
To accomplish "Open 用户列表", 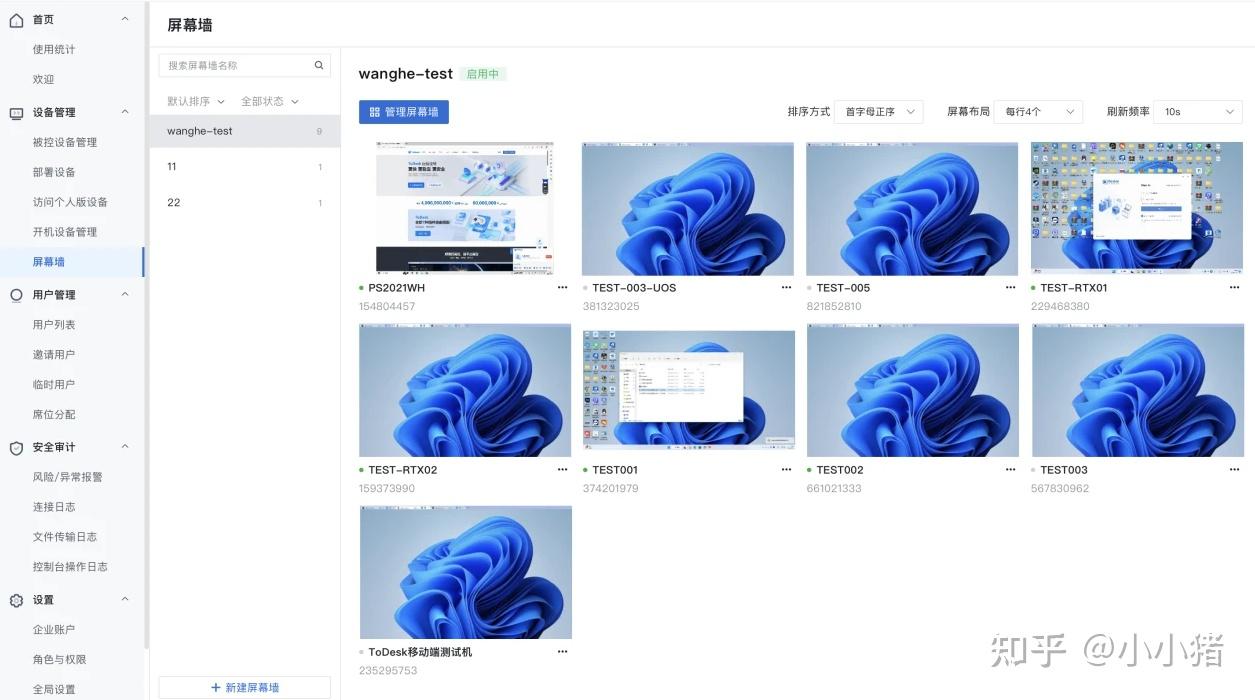I will 54,325.
